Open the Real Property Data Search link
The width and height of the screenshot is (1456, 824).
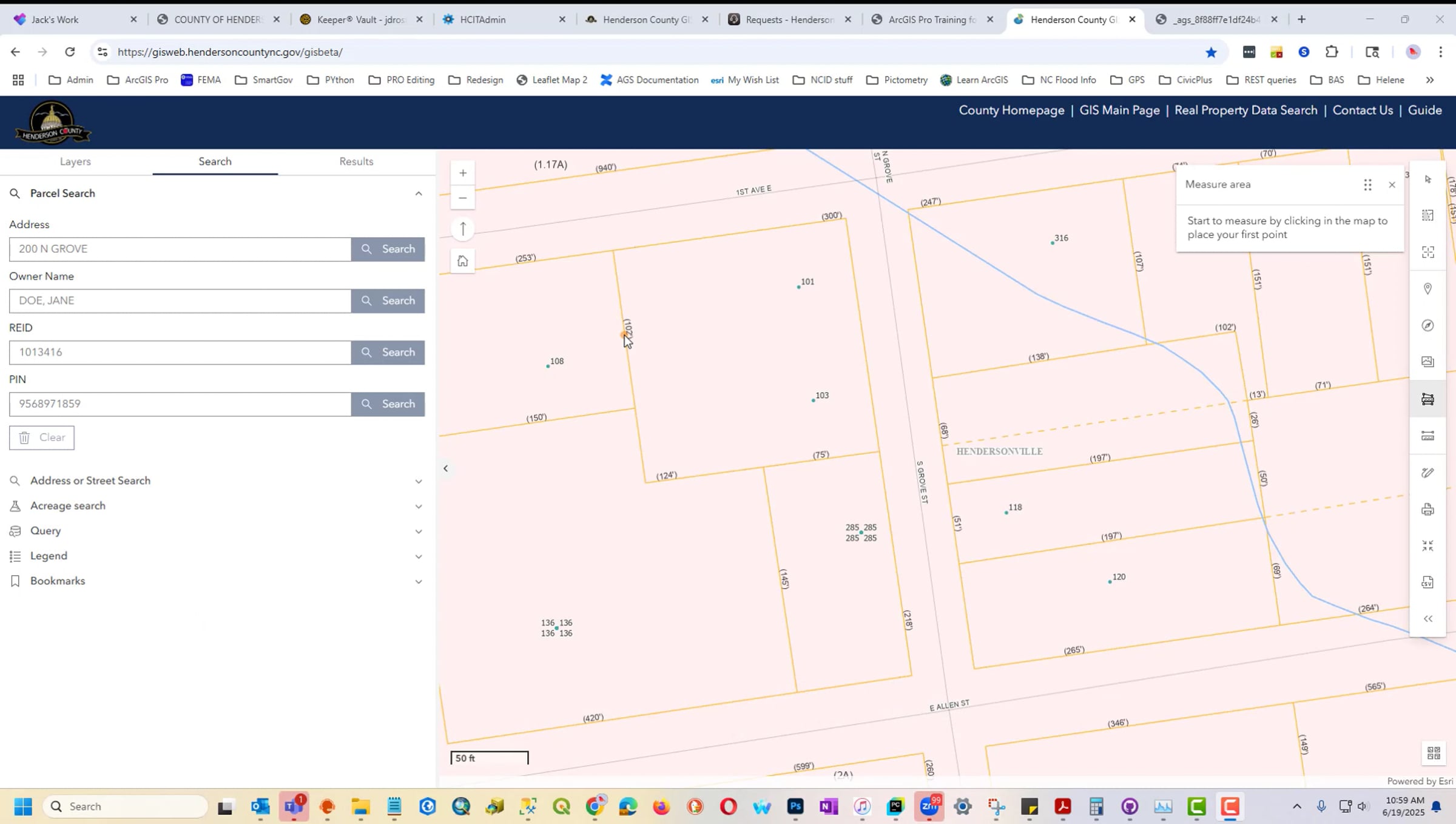[x=1246, y=110]
